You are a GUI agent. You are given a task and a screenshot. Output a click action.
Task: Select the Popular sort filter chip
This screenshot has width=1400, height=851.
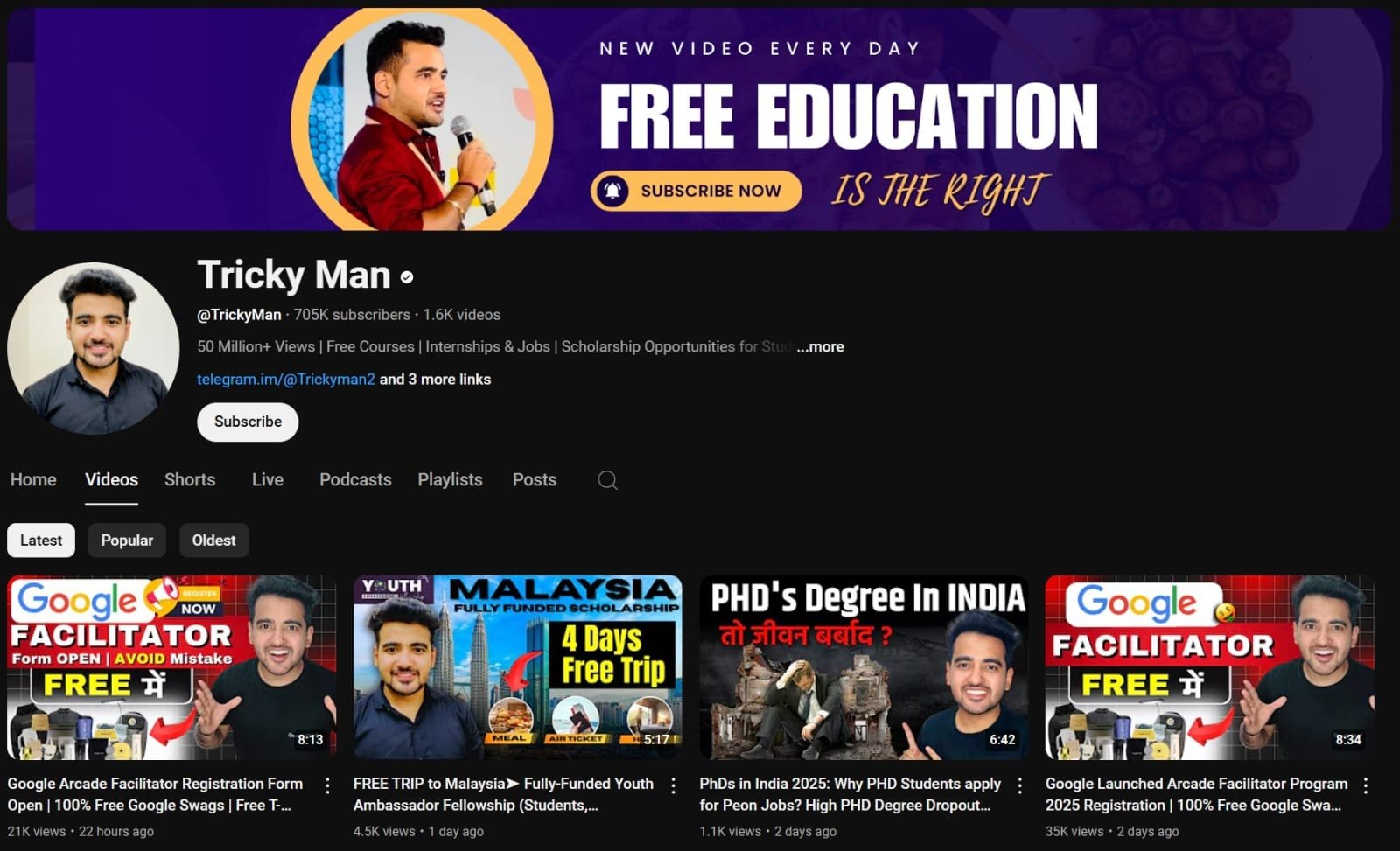[x=127, y=541]
